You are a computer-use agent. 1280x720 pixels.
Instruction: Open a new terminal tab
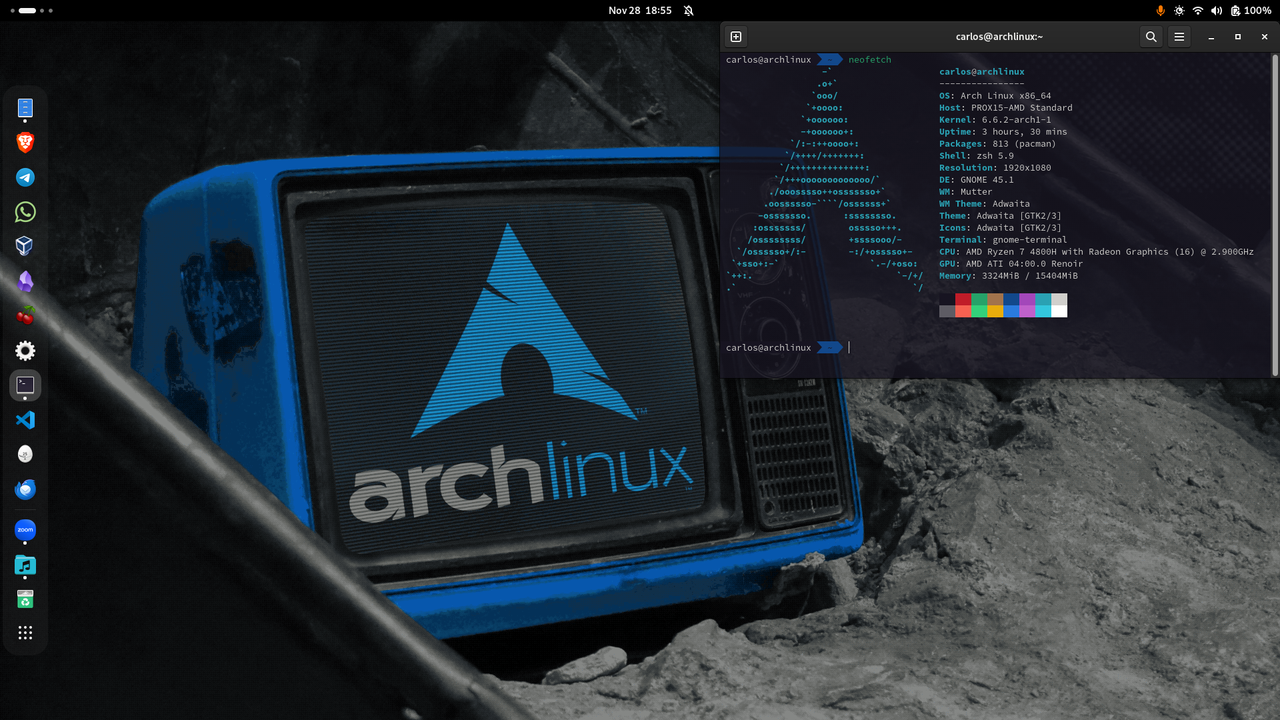(736, 37)
